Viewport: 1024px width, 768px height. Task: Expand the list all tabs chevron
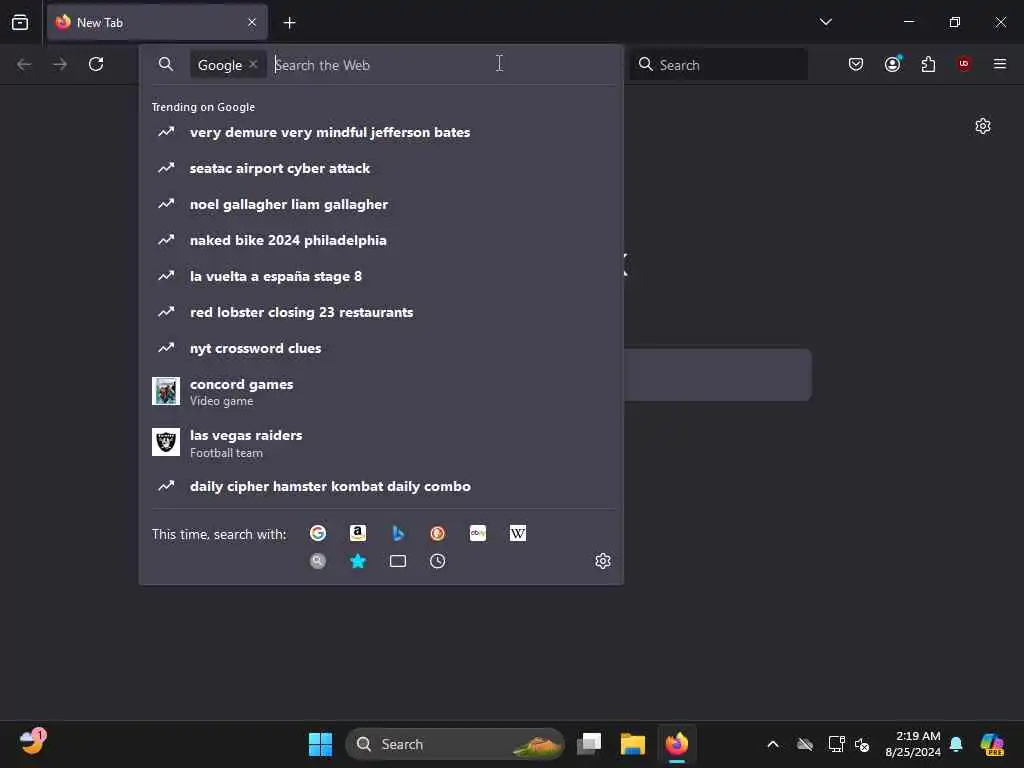[825, 22]
